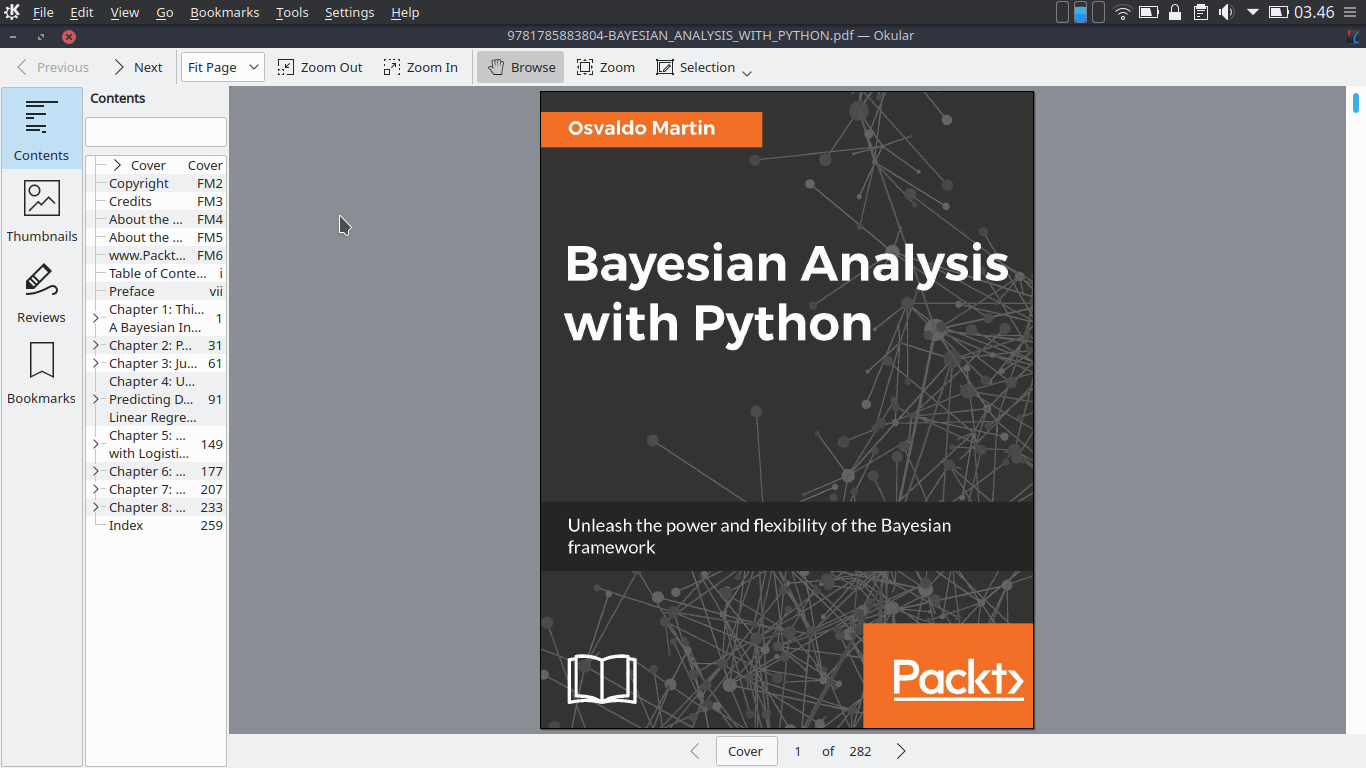This screenshot has height=768, width=1366.
Task: Click the battery icon beside Wi-Fi
Action: 1149,12
